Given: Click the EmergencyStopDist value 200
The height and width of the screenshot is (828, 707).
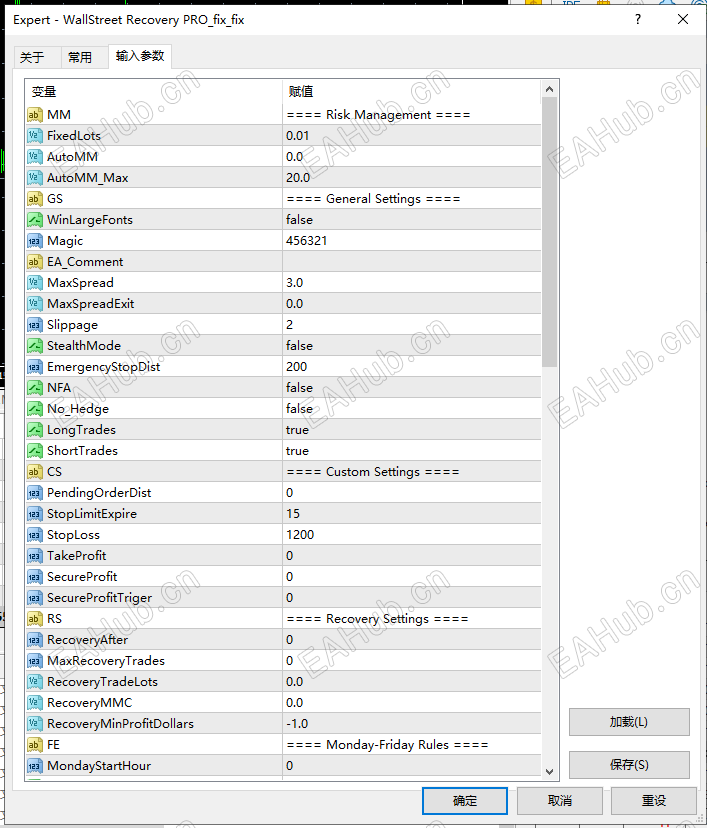Looking at the screenshot, I should (x=296, y=366).
